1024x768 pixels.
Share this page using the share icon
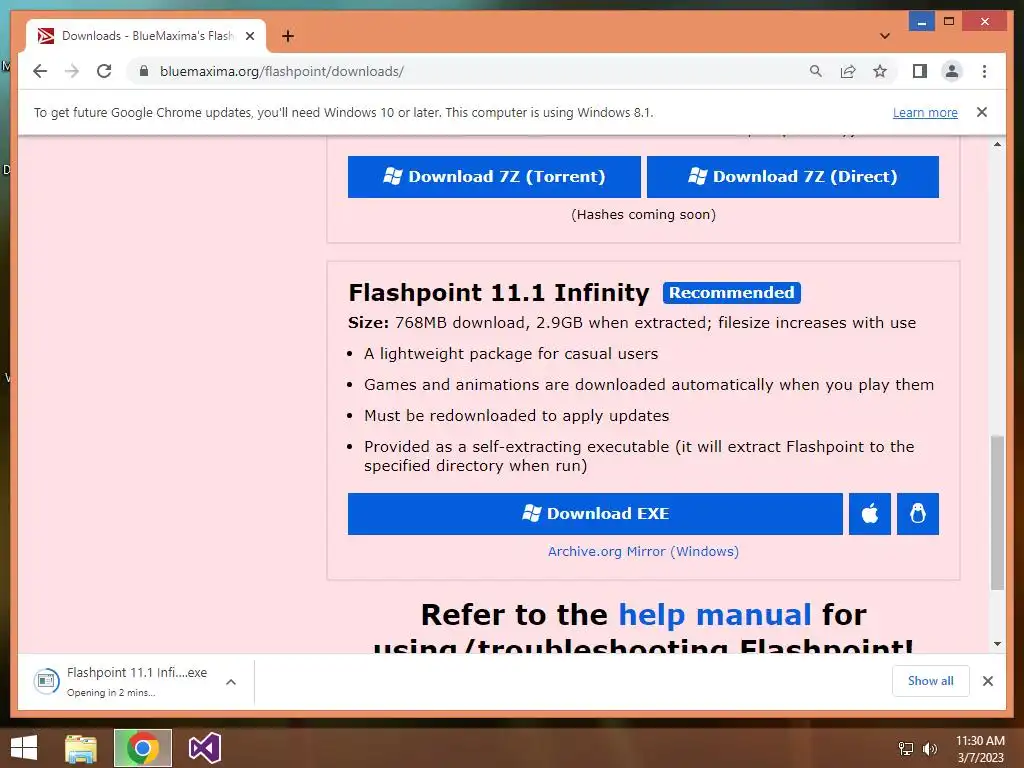pyautogui.click(x=848, y=71)
